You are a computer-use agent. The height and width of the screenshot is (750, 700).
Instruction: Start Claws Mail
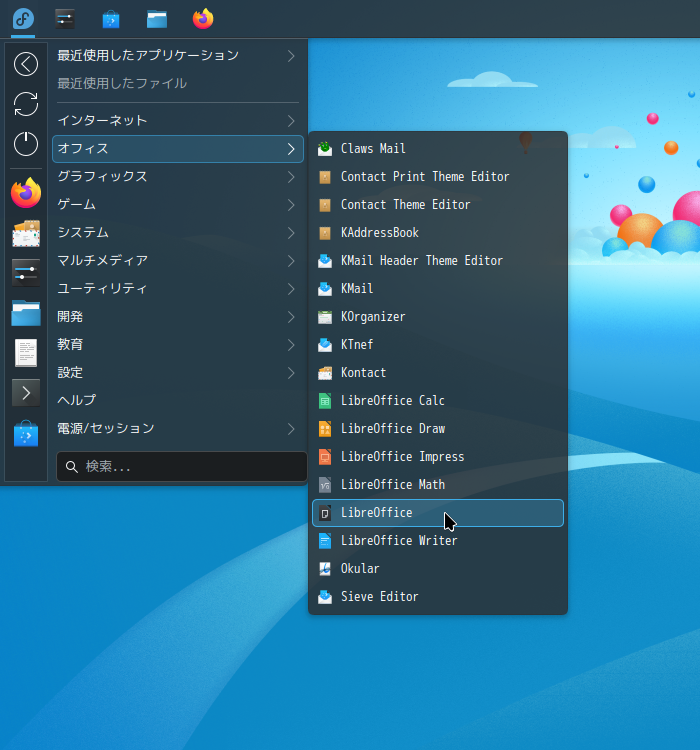tap(373, 149)
